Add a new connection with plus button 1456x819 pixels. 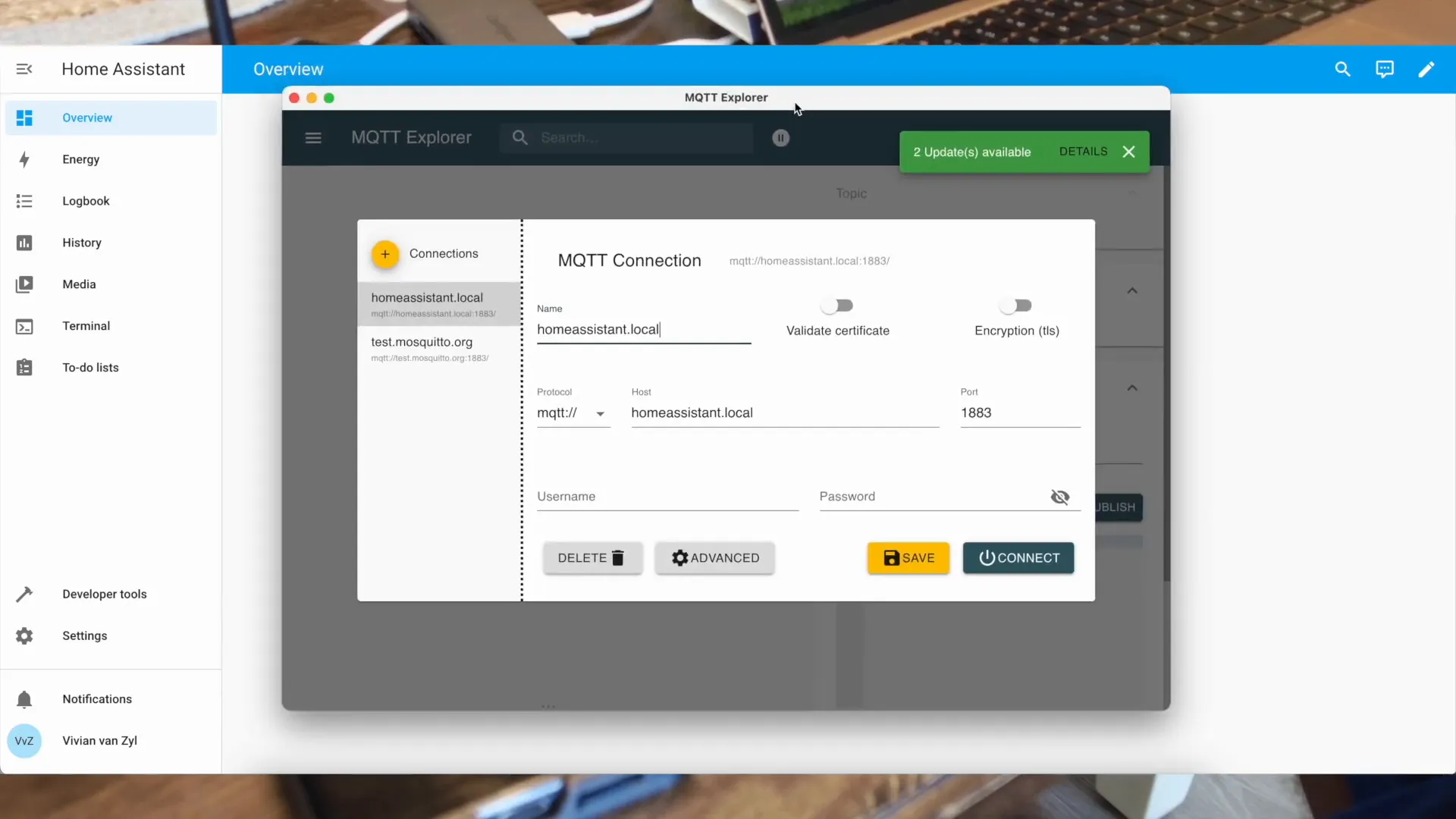point(385,254)
